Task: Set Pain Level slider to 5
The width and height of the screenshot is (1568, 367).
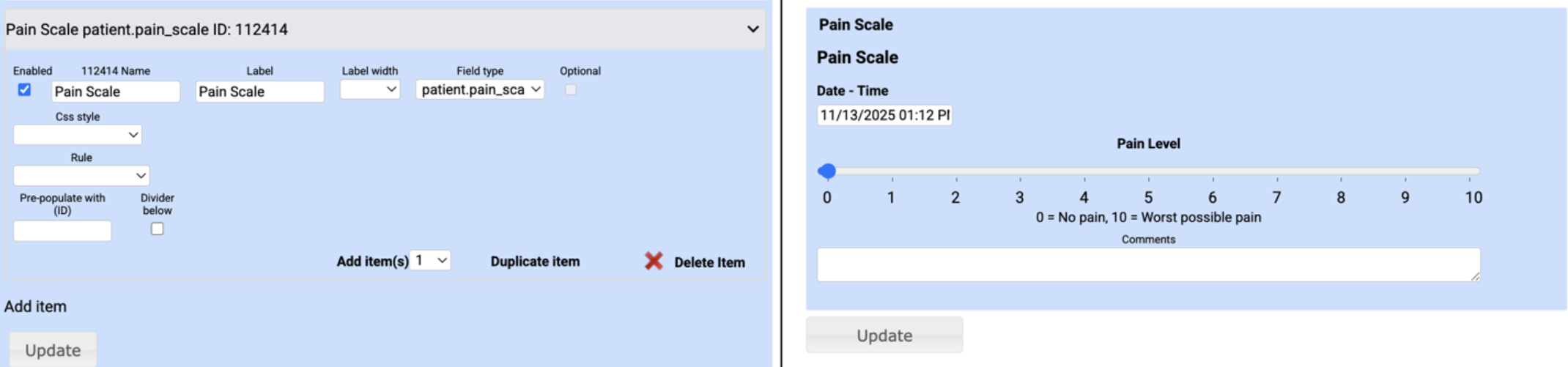Action: click(1148, 171)
